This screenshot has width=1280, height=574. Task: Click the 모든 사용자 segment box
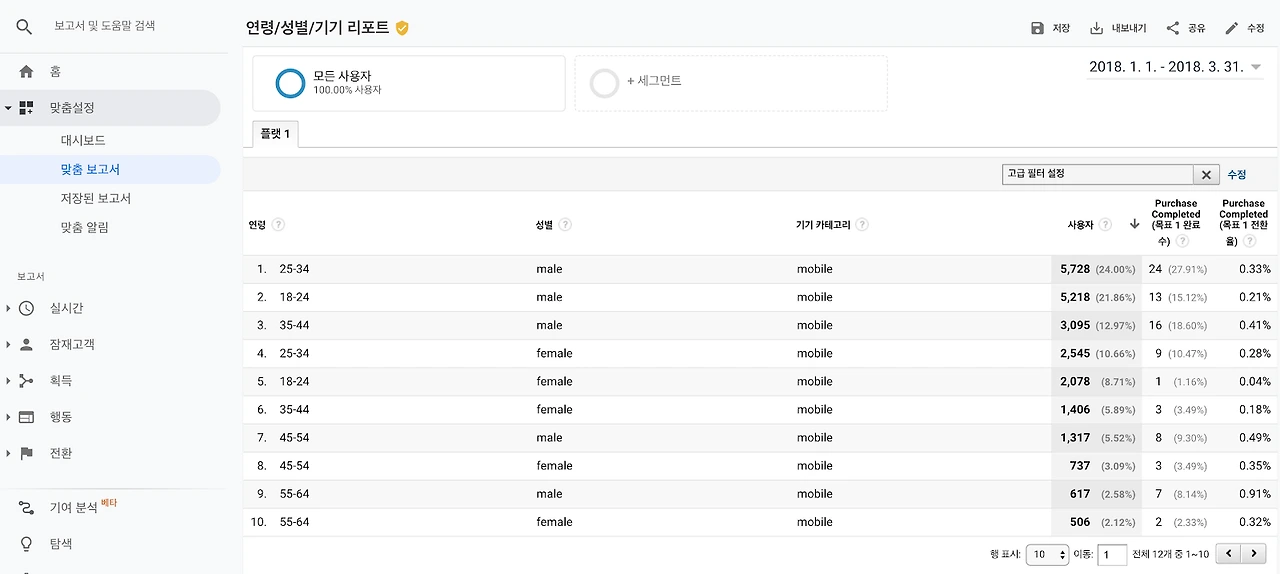[x=408, y=83]
